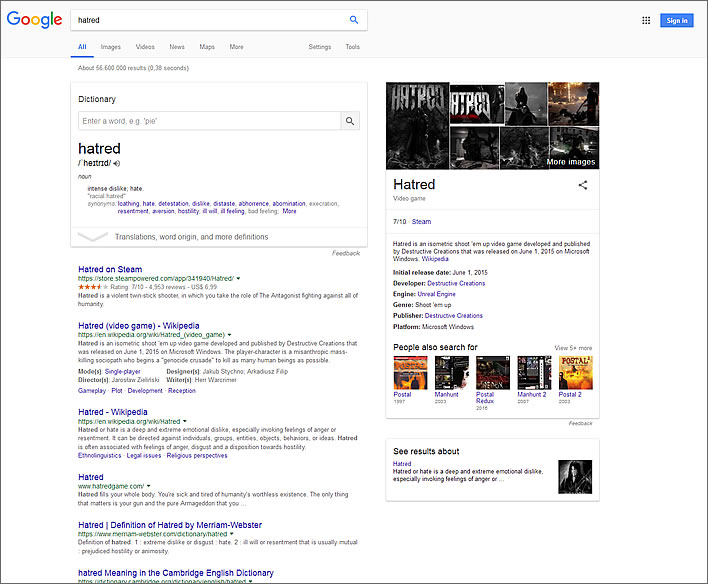Open the Cambridge English Dictionary result

(x=176, y=573)
